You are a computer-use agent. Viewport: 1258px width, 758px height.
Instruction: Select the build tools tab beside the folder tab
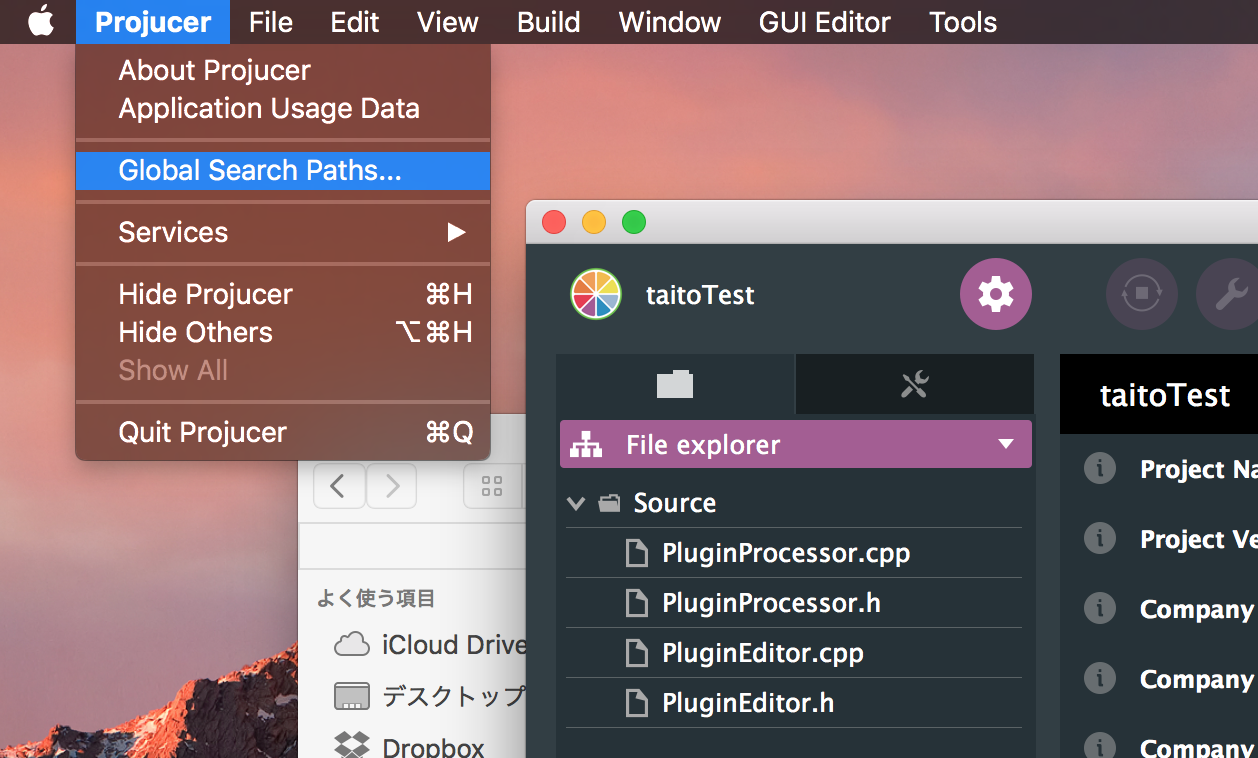pos(914,384)
